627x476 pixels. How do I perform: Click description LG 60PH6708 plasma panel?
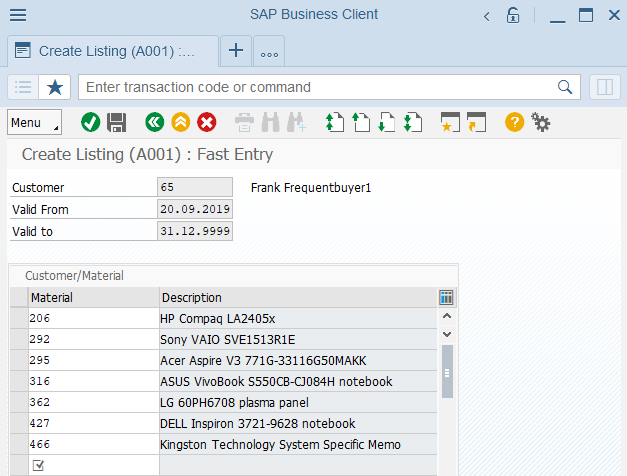coord(298,402)
